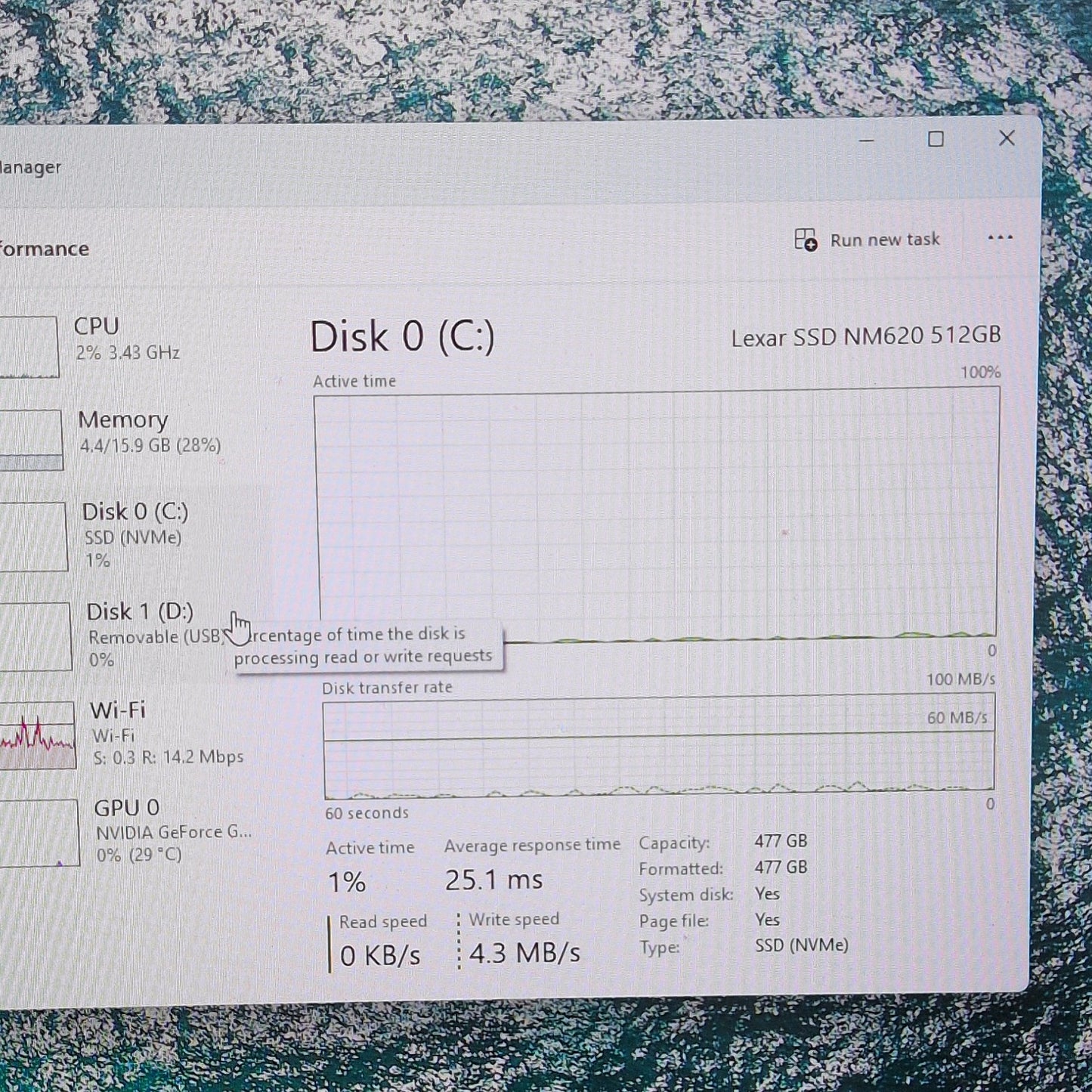The width and height of the screenshot is (1092, 1092).
Task: Click the 60 MB/s graph marker label
Action: click(957, 717)
